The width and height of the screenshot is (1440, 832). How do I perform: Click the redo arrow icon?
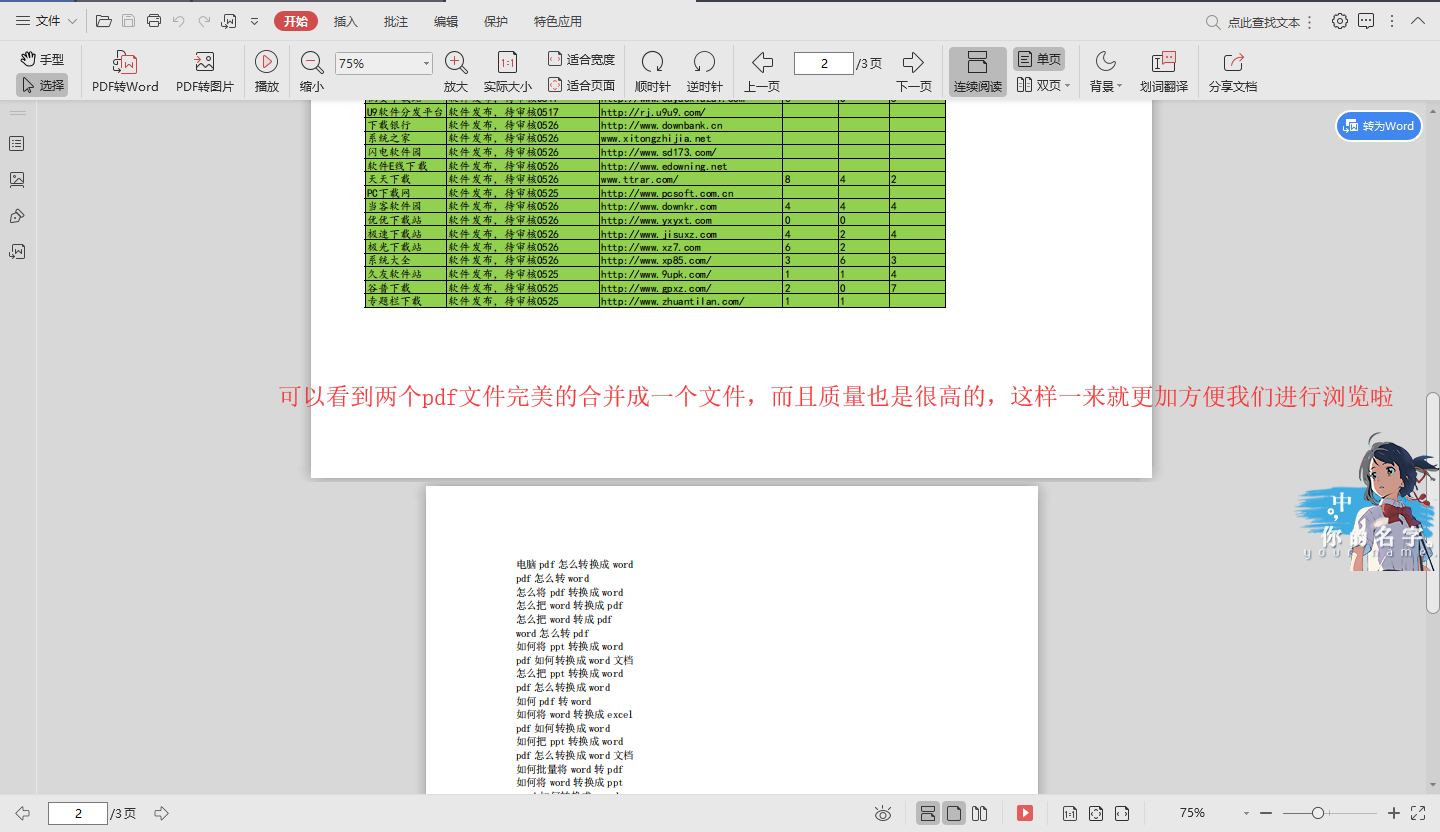point(204,21)
